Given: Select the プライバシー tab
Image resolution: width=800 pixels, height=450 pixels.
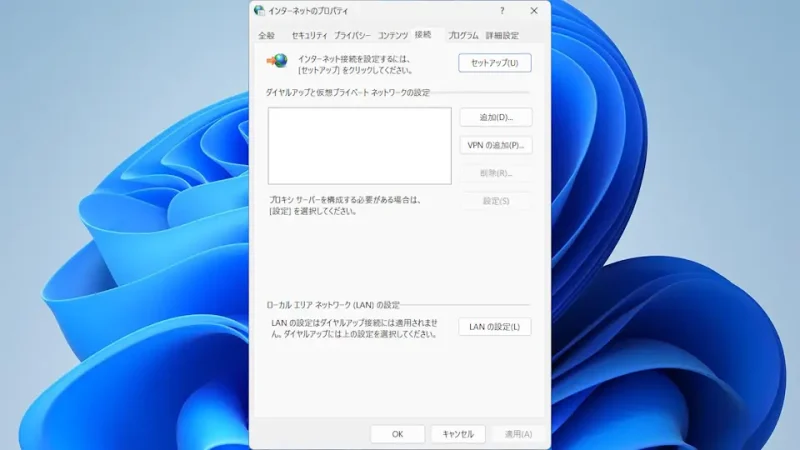Looking at the screenshot, I should click(353, 35).
